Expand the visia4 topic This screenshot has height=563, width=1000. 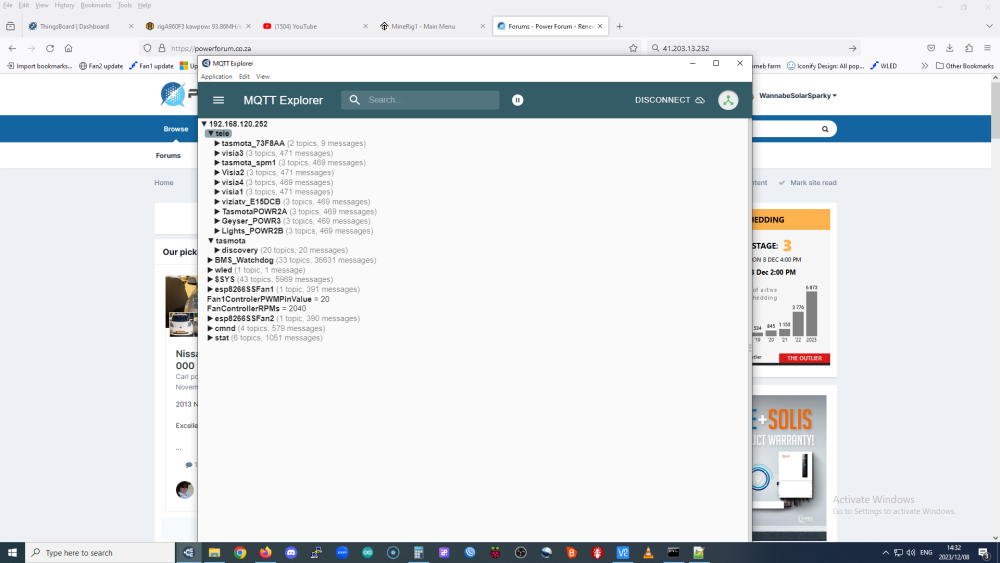click(217, 182)
